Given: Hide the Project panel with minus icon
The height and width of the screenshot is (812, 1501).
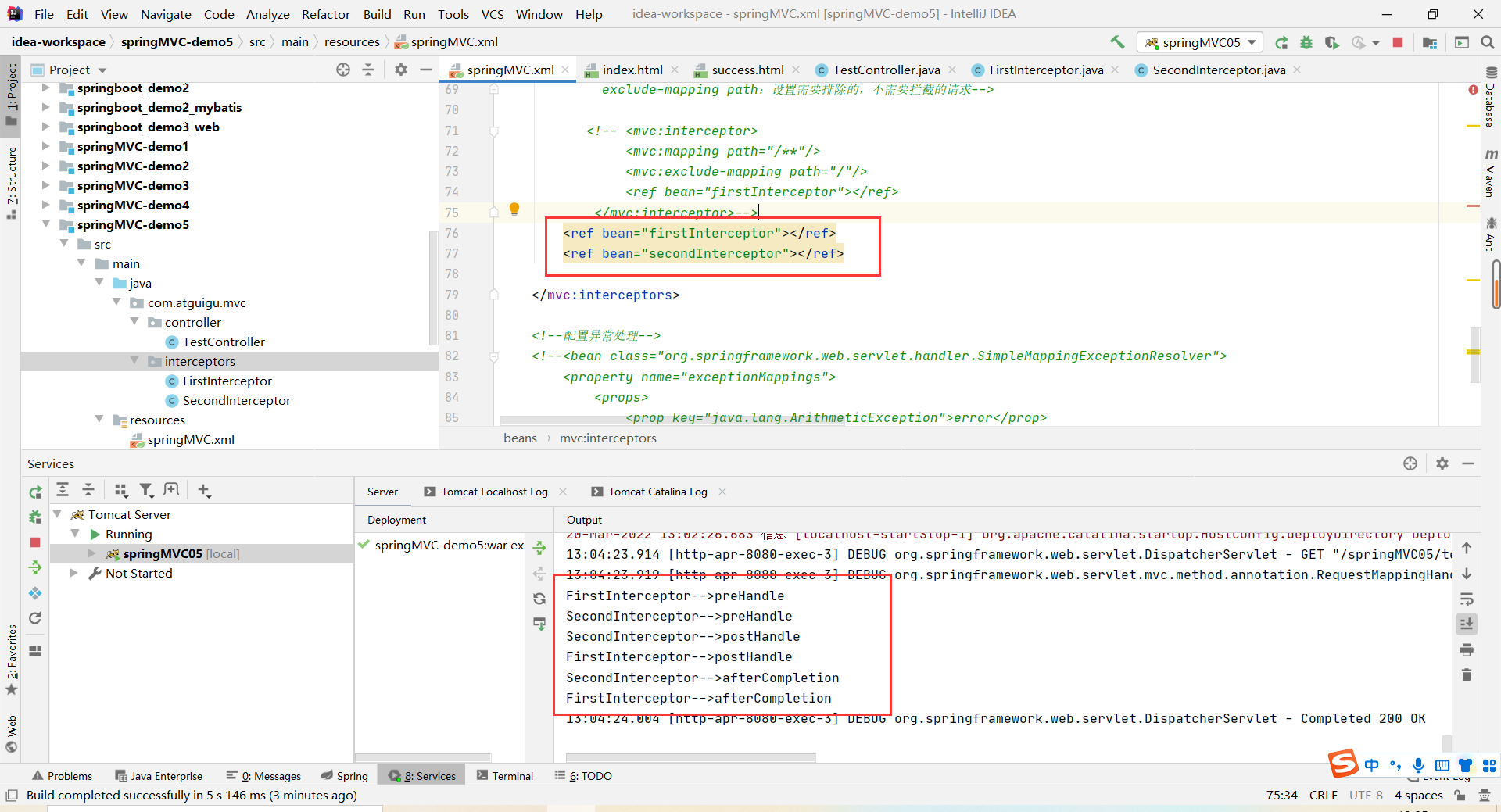Looking at the screenshot, I should click(x=426, y=70).
